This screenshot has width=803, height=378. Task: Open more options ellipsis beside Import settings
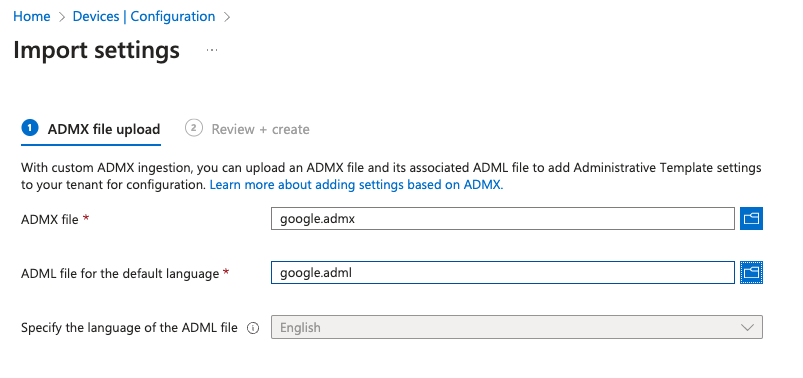212,50
